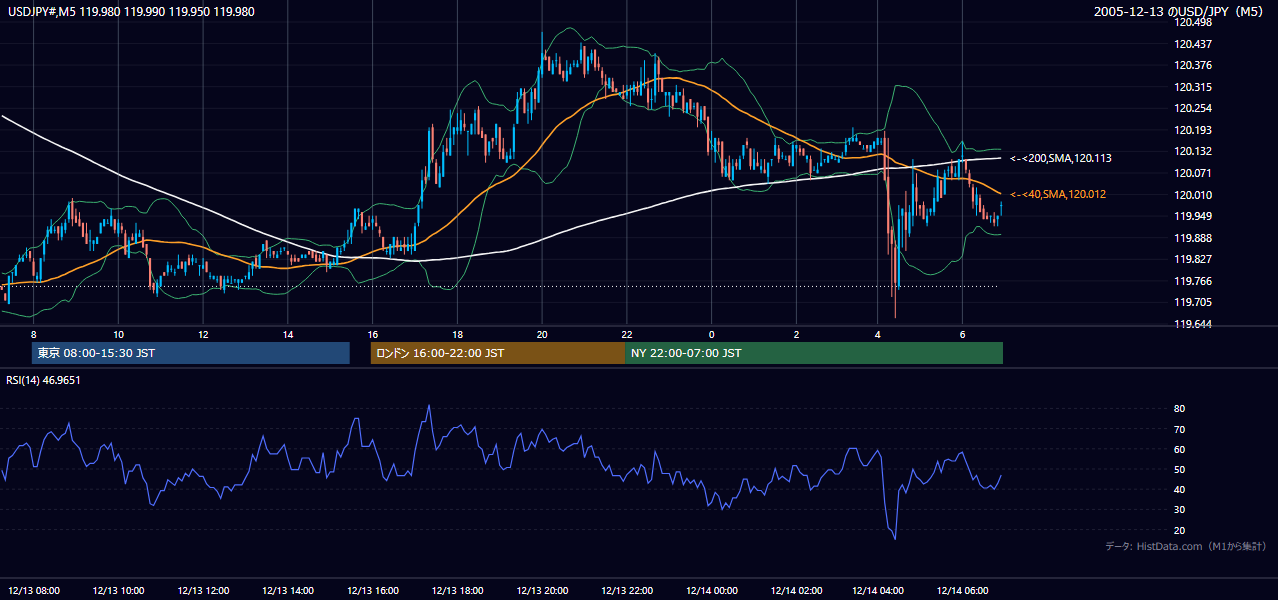Click price axis value 119.705
The height and width of the screenshot is (600, 1278).
(1193, 302)
